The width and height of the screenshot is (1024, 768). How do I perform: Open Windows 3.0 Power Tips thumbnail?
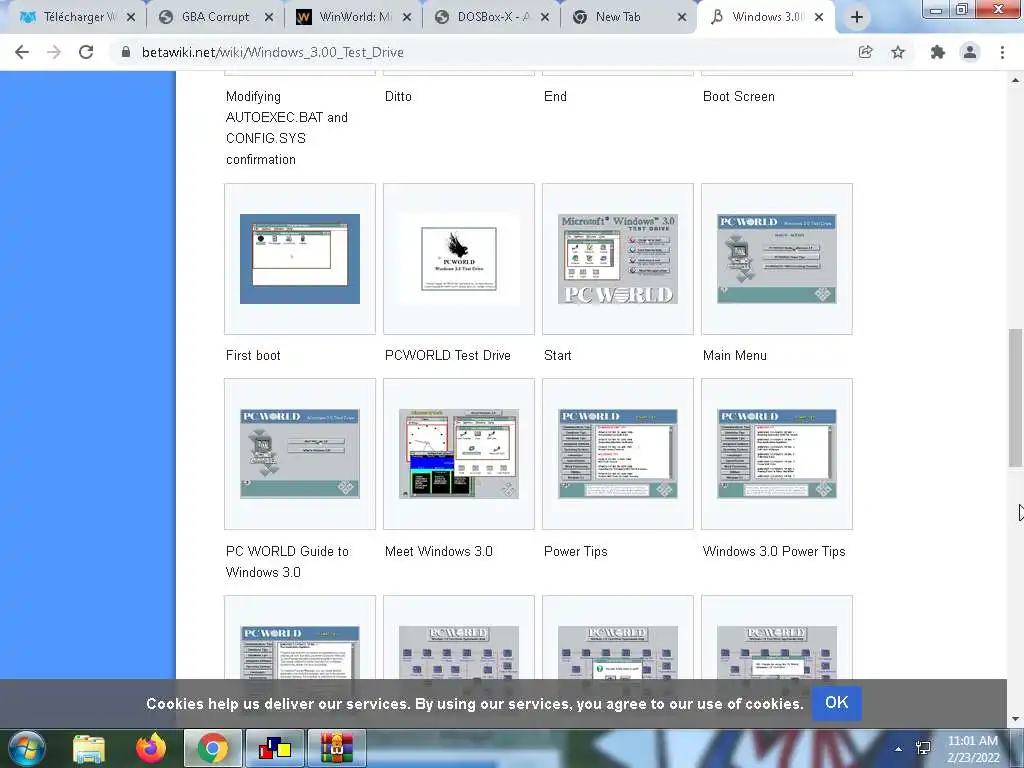(777, 454)
